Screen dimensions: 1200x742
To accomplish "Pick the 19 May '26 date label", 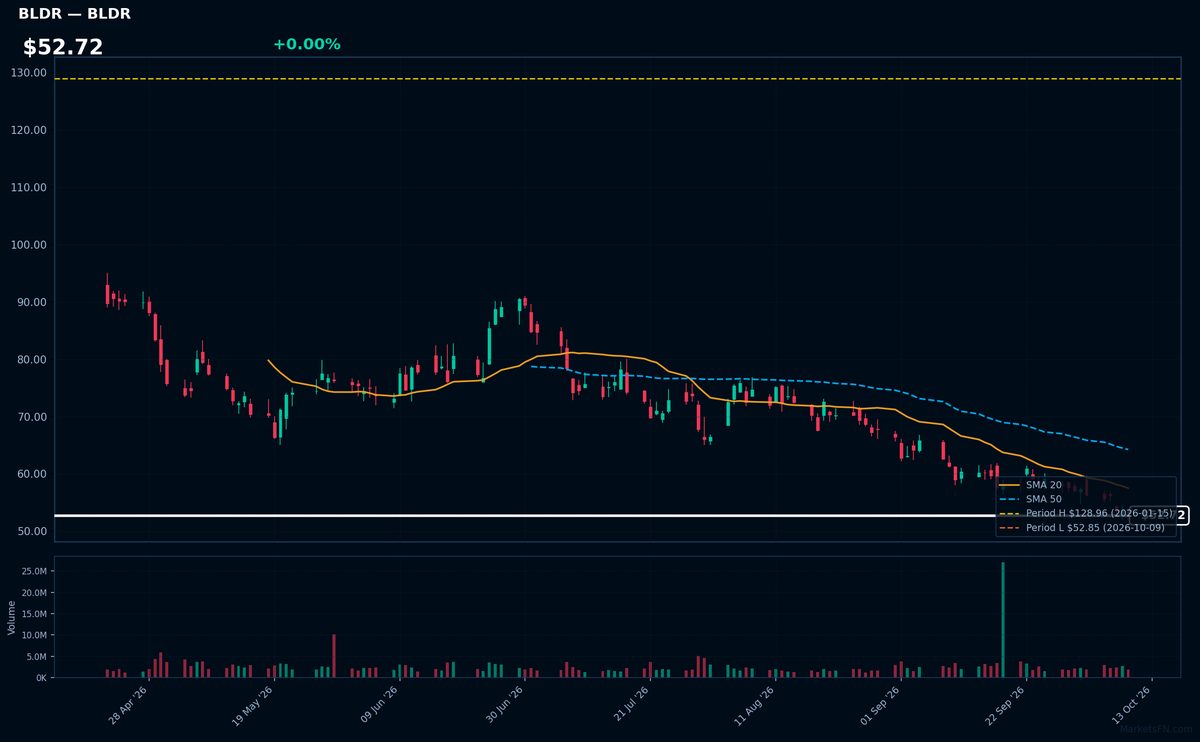I will [253, 706].
